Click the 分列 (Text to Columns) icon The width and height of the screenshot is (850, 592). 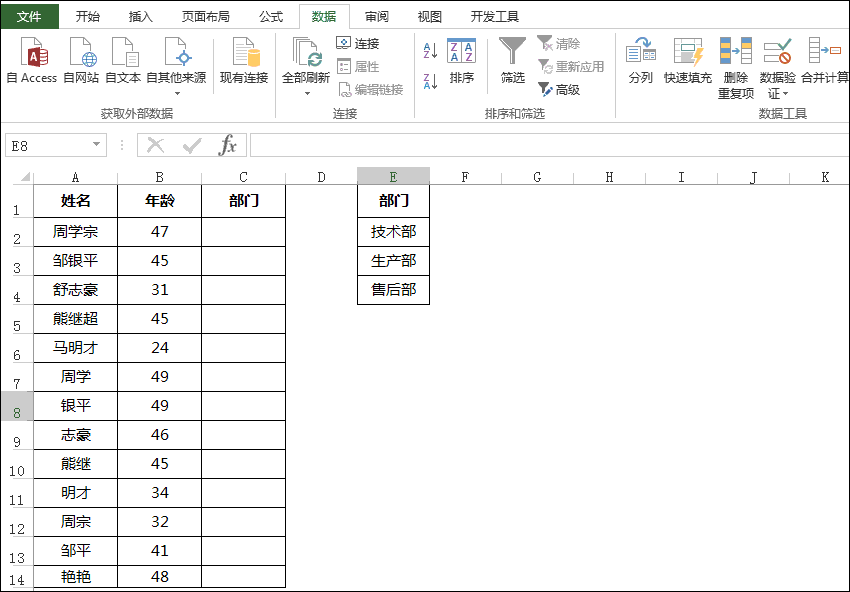coord(638,60)
